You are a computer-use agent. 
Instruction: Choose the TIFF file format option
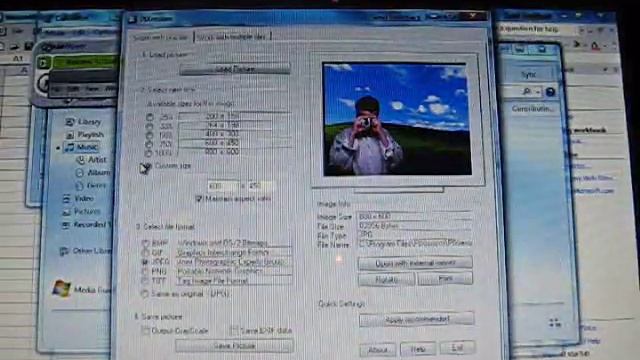[144, 281]
